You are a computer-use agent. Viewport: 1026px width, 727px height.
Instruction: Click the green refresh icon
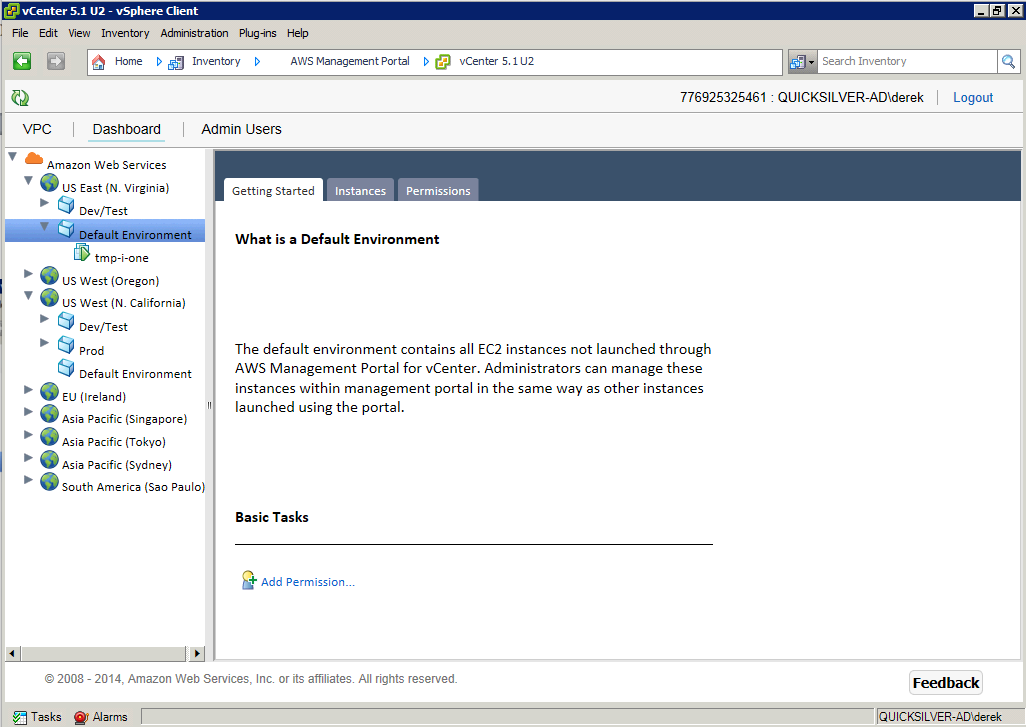point(20,98)
